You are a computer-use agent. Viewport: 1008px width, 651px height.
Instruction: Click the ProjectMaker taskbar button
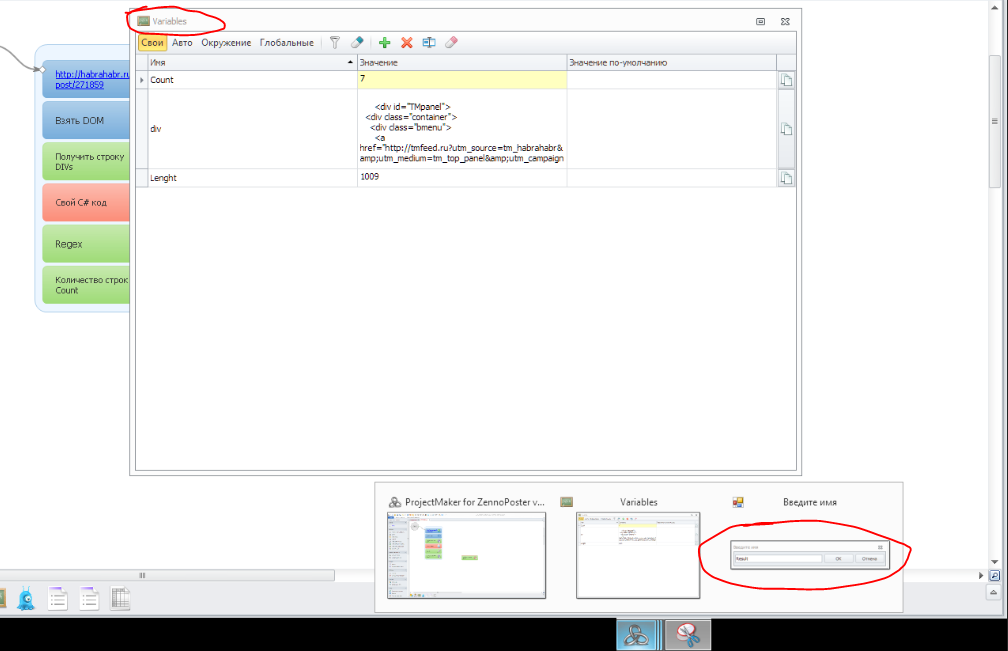[636, 635]
